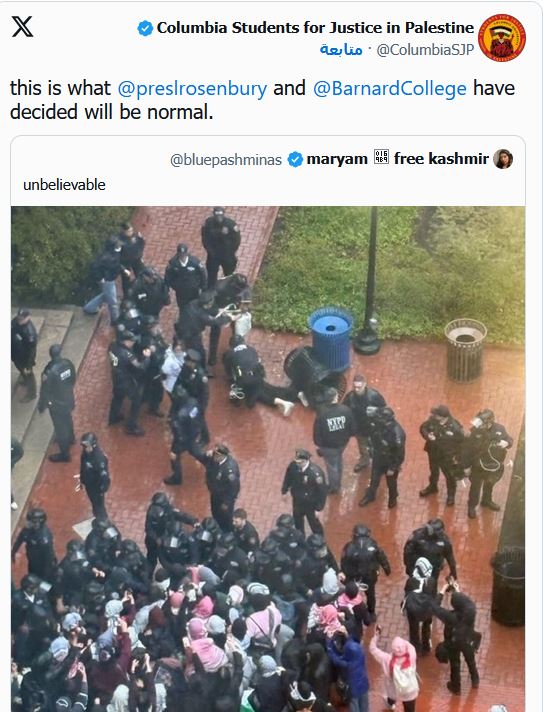The image size is (543, 712).
Task: Click Columbia Students for Justice in Palestine name
Action: pyautogui.click(x=315, y=28)
